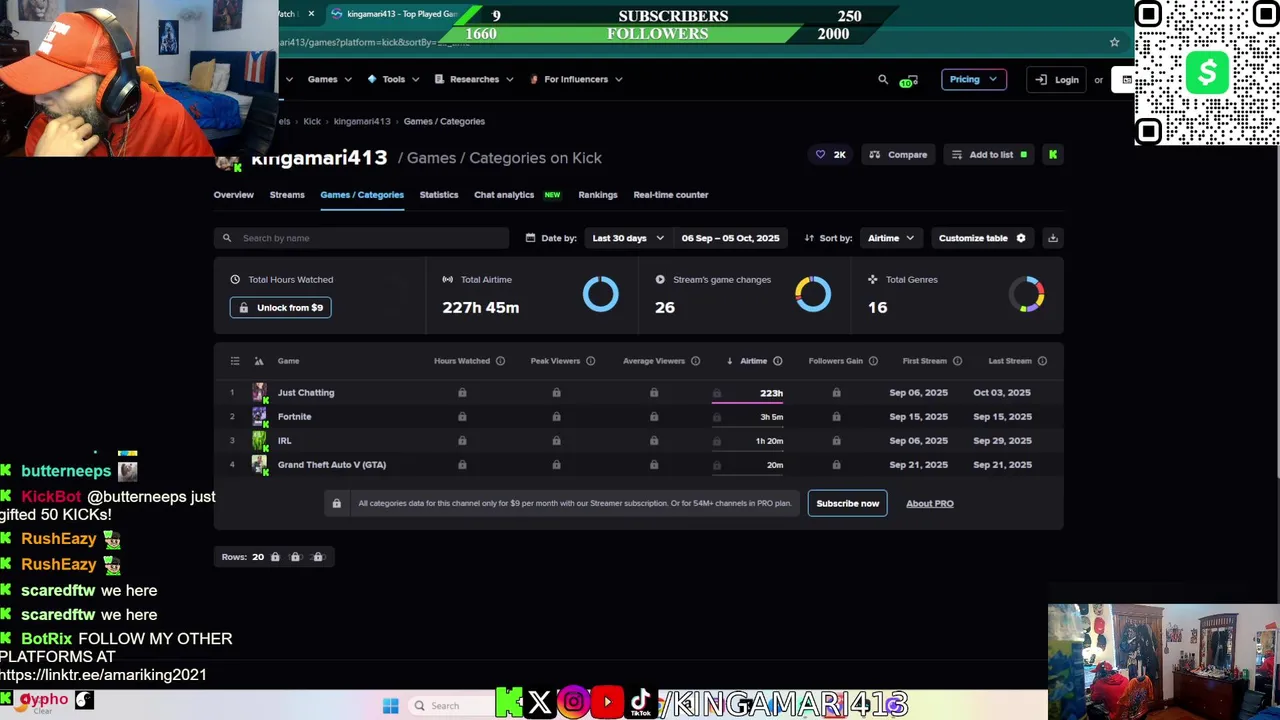Click the Total Genres donut chart
Screen dimensions: 1280x720
[1026, 294]
